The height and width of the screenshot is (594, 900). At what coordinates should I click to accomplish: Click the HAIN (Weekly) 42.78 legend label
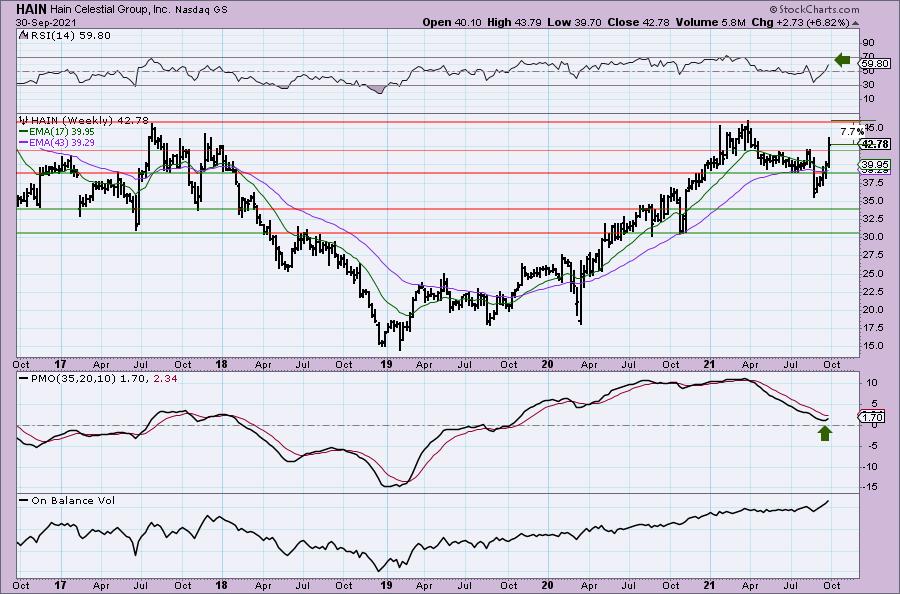[90, 121]
